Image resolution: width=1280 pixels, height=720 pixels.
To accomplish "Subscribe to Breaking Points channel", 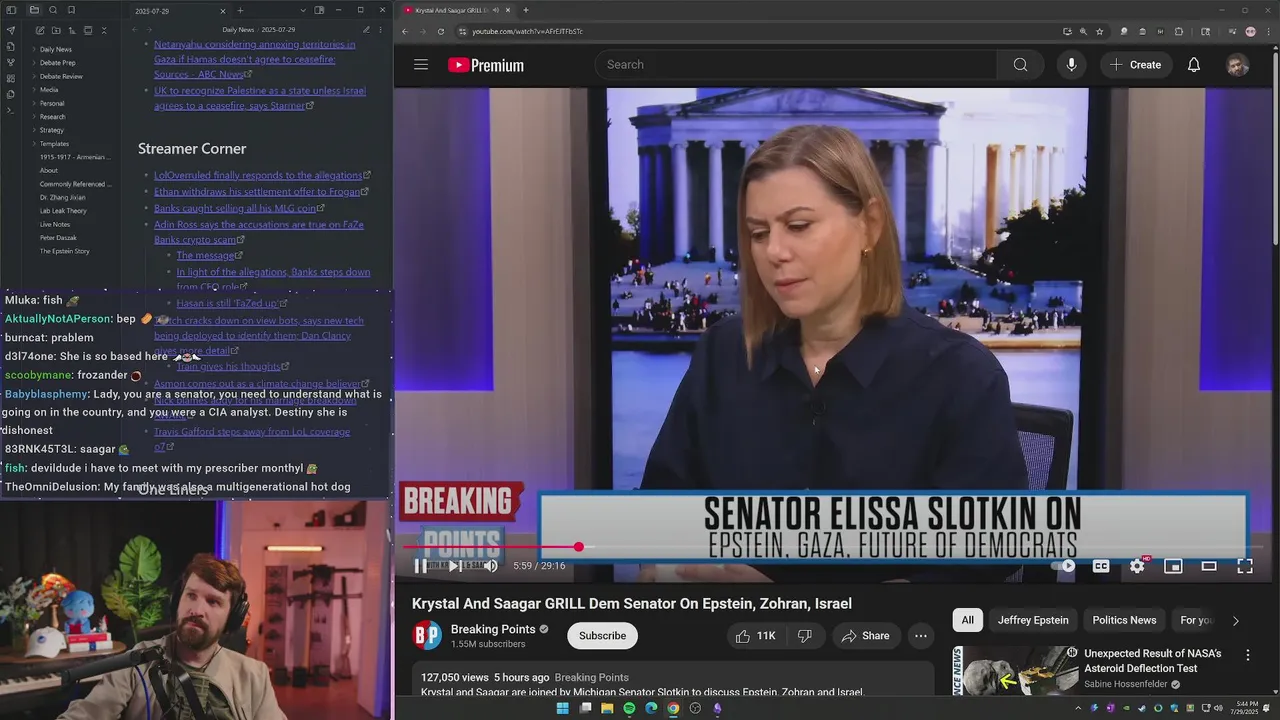I will (x=602, y=636).
